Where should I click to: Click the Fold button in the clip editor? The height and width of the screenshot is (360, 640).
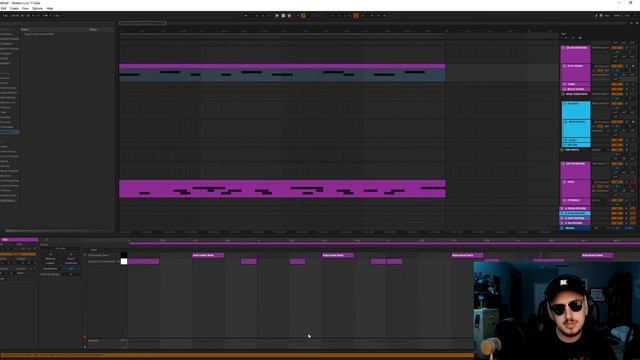(x=93, y=249)
